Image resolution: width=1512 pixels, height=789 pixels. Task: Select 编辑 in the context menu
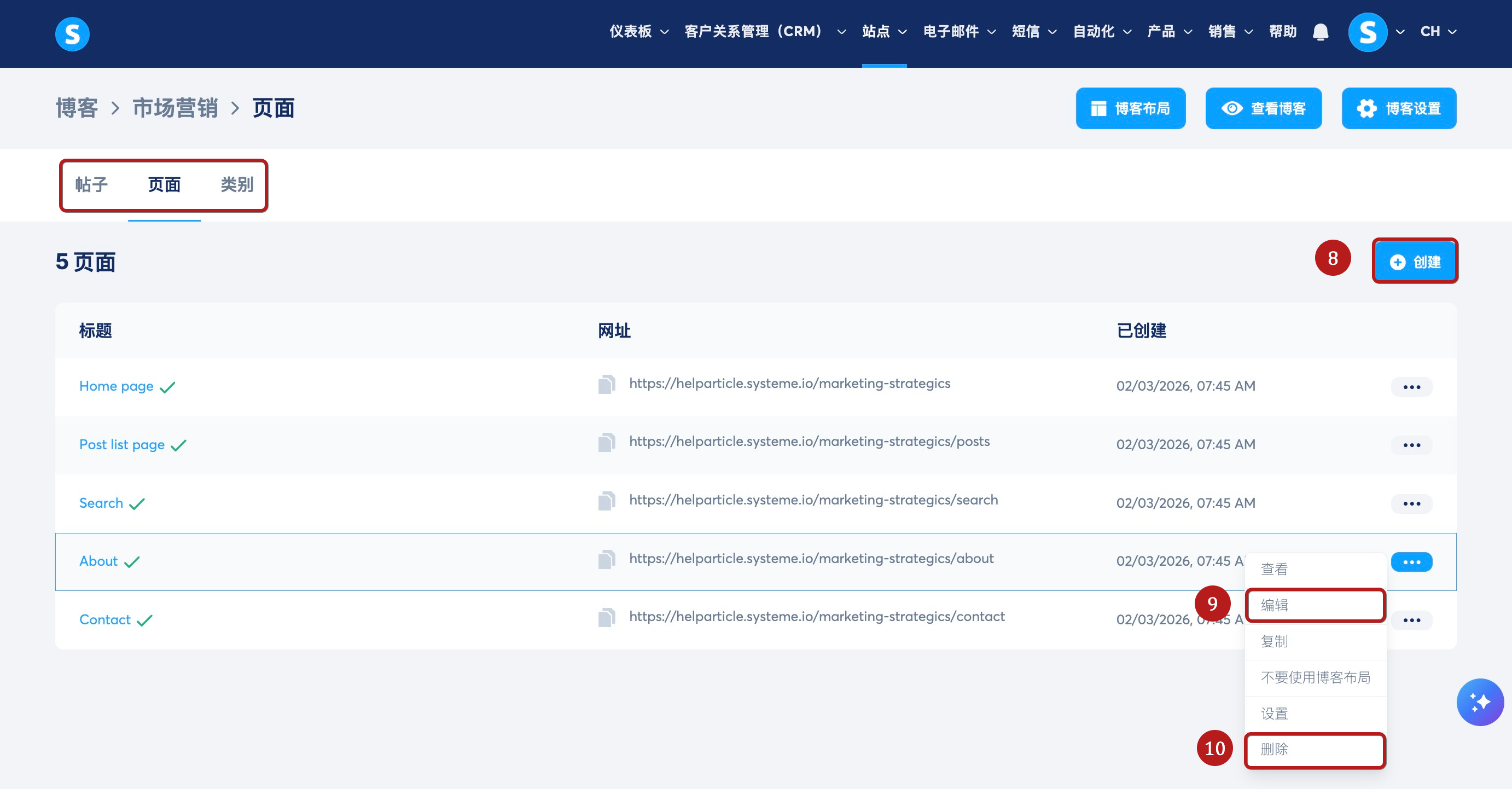[1315, 605]
